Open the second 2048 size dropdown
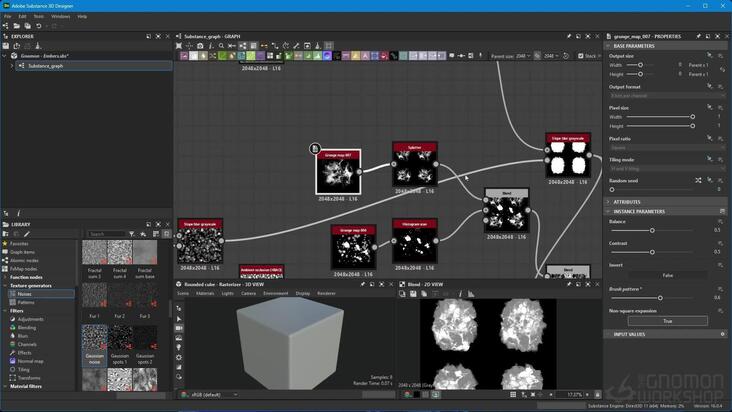The height and width of the screenshot is (412, 732). pos(551,56)
